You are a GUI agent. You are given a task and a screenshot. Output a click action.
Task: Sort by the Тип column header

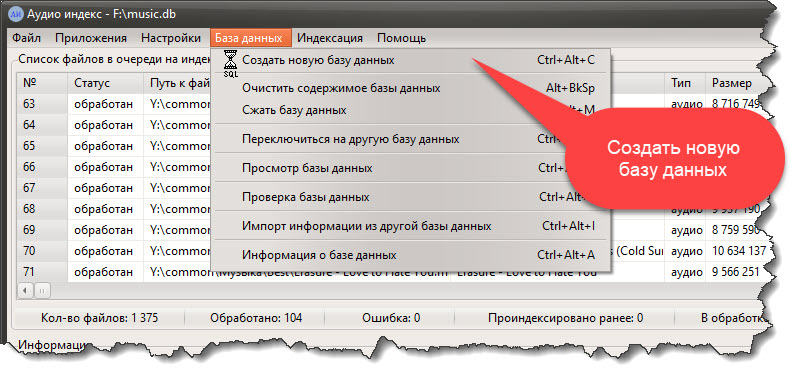tap(685, 83)
